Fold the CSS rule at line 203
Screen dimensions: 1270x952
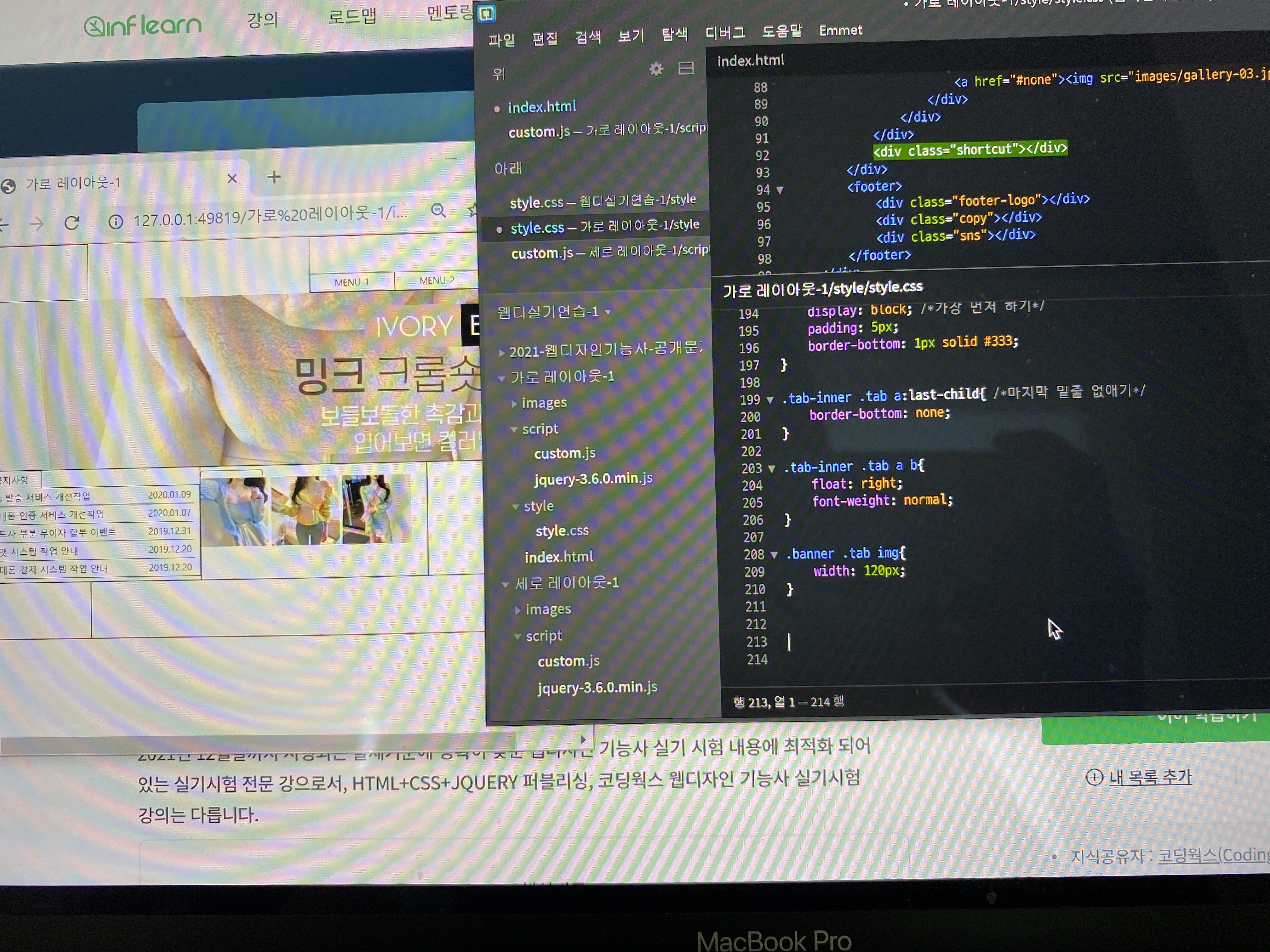(x=772, y=469)
